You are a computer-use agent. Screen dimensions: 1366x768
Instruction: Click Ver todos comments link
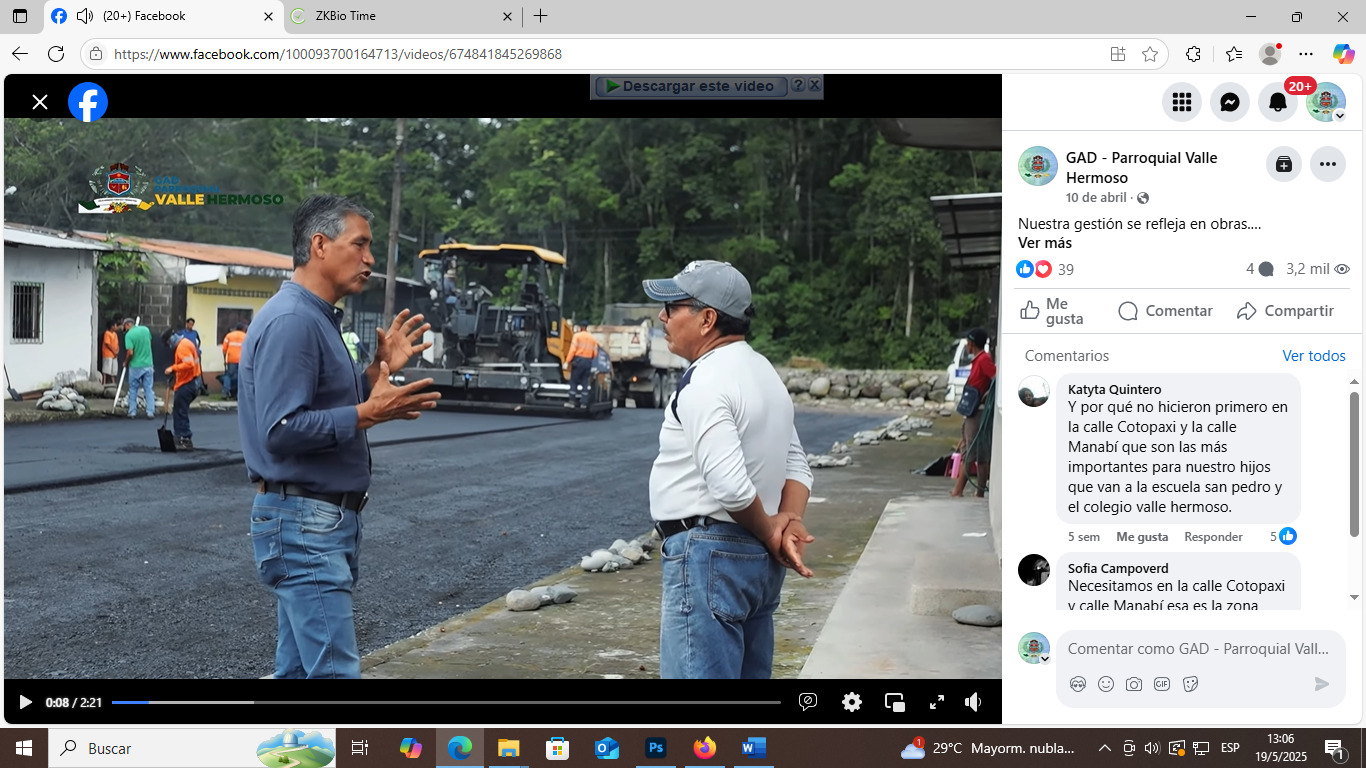1313,356
